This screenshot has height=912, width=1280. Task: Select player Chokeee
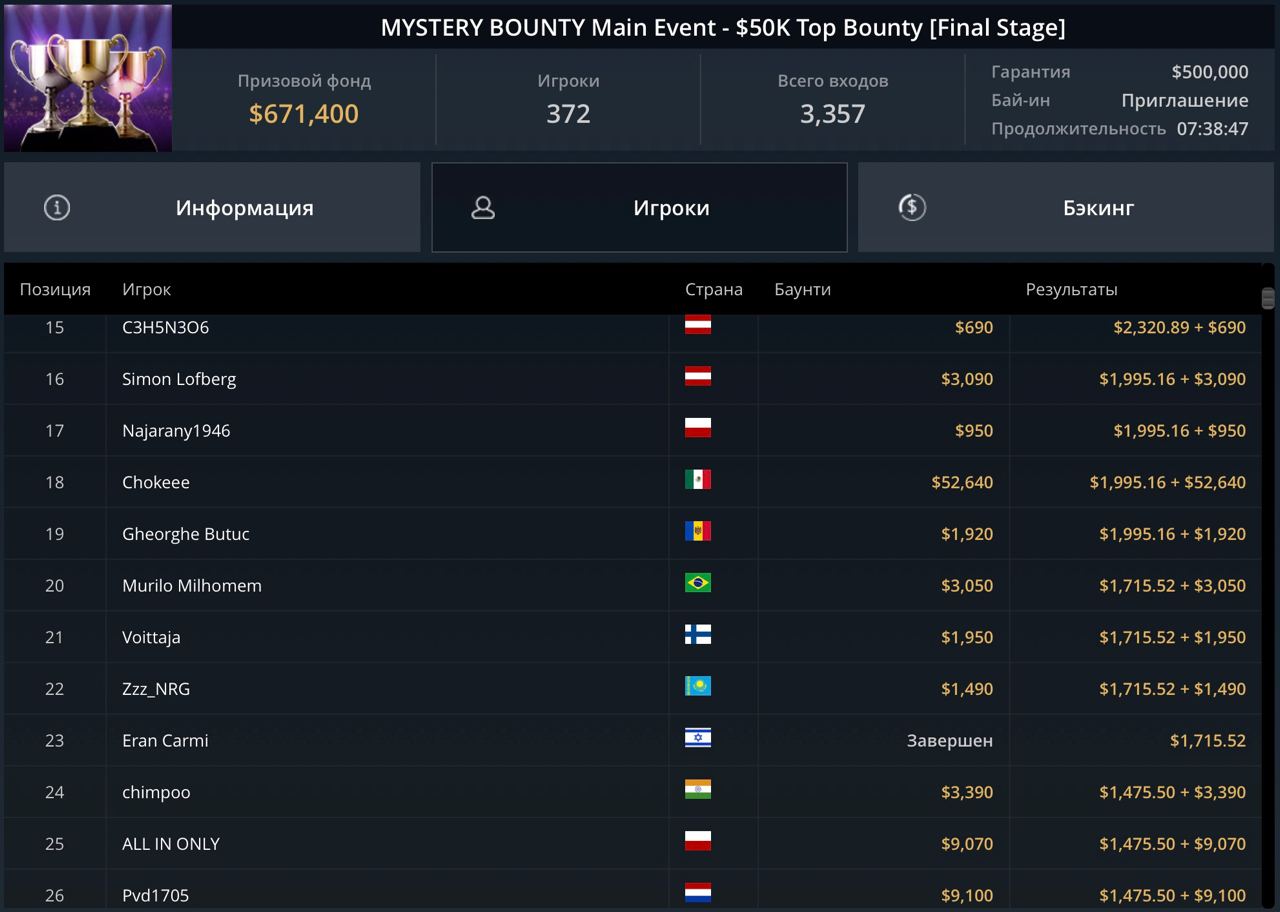pyautogui.click(x=156, y=482)
